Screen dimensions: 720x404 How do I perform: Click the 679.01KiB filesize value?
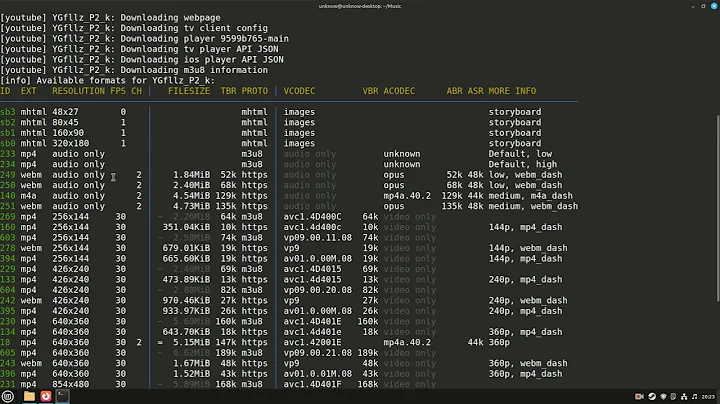click(x=186, y=248)
